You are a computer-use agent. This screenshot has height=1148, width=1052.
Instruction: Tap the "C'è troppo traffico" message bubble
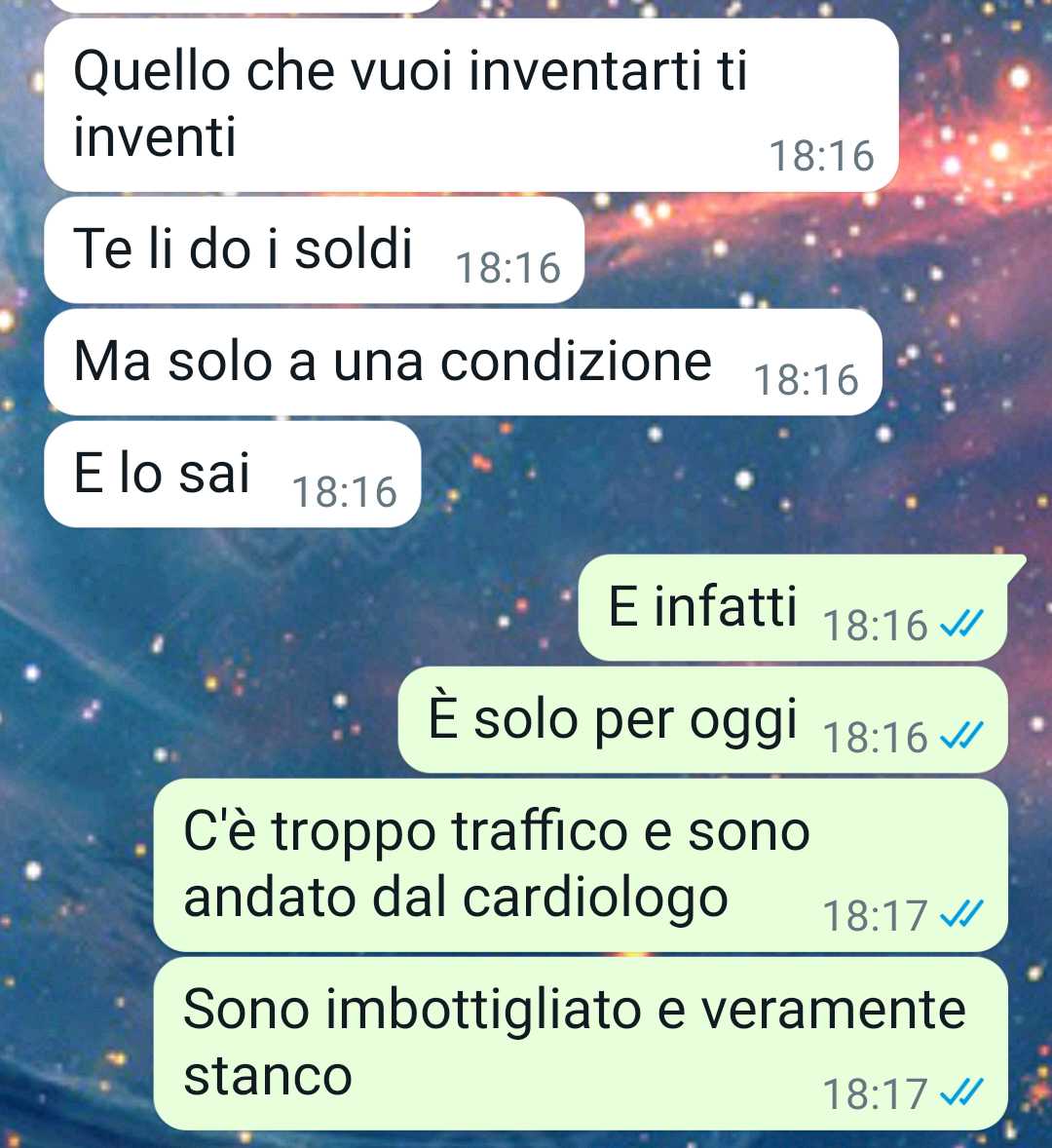coord(581,865)
